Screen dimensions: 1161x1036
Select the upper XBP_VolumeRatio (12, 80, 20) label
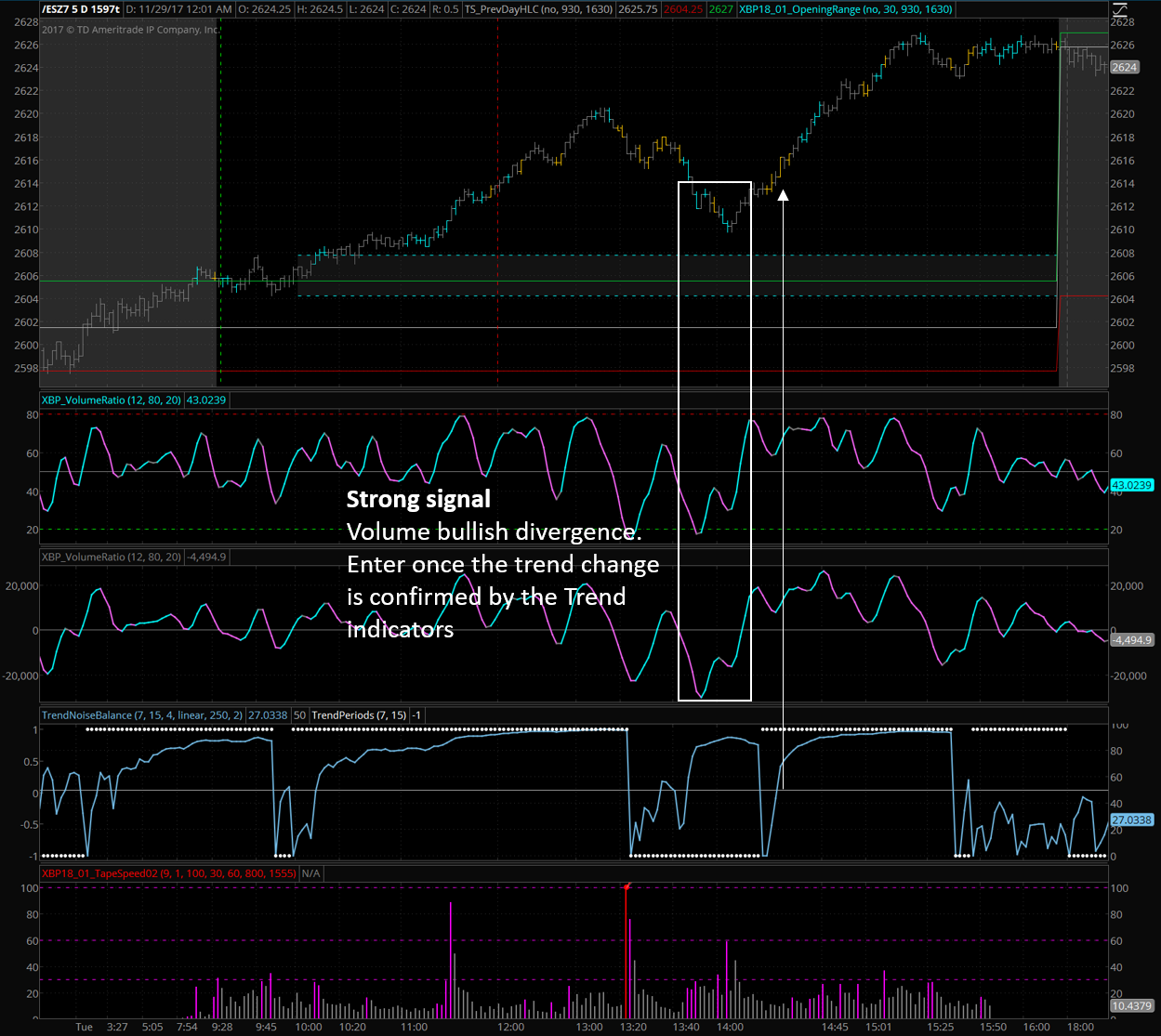[111, 400]
